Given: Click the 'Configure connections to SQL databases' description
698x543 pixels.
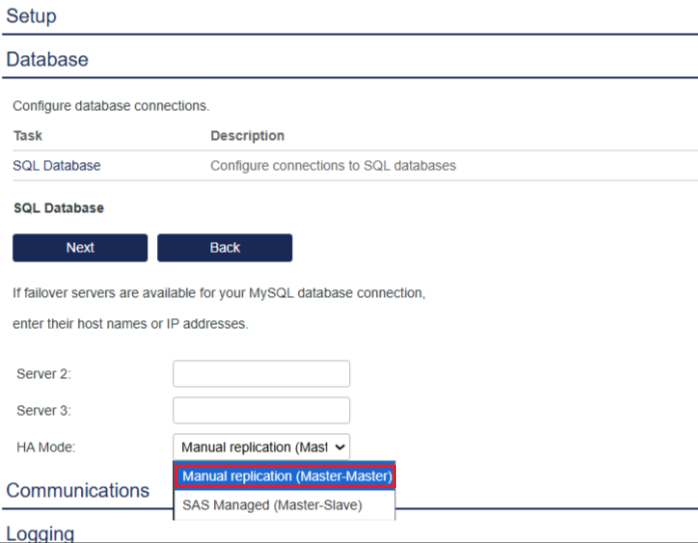Looking at the screenshot, I should point(333,166).
